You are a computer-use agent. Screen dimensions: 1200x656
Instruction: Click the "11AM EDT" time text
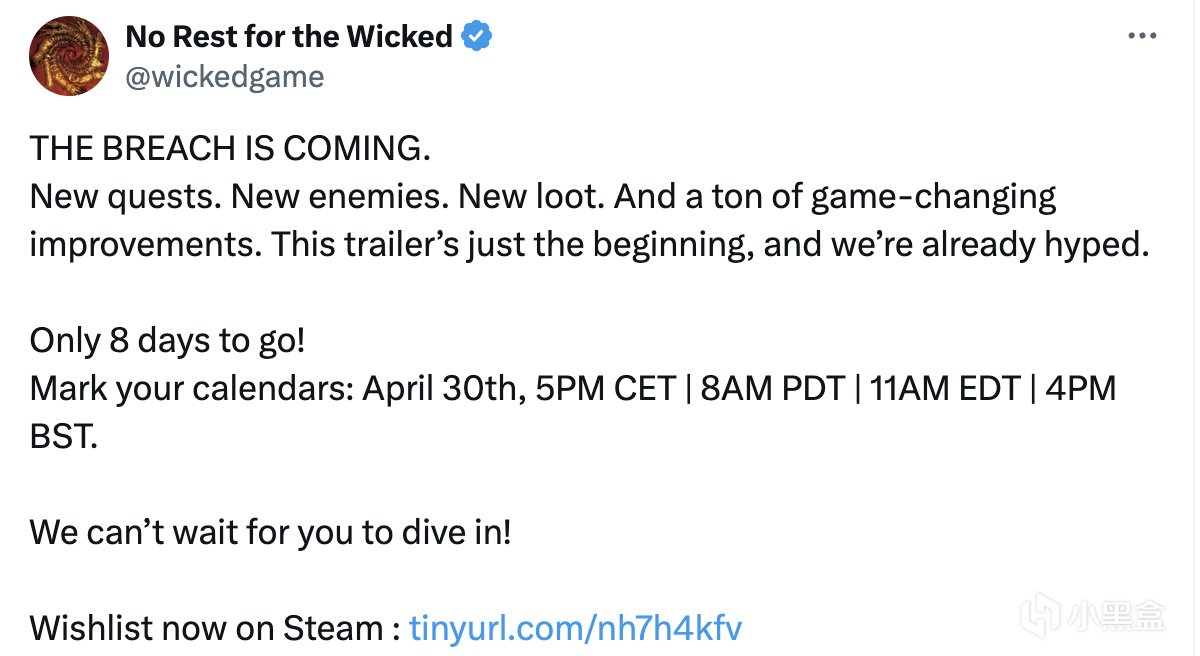(944, 388)
